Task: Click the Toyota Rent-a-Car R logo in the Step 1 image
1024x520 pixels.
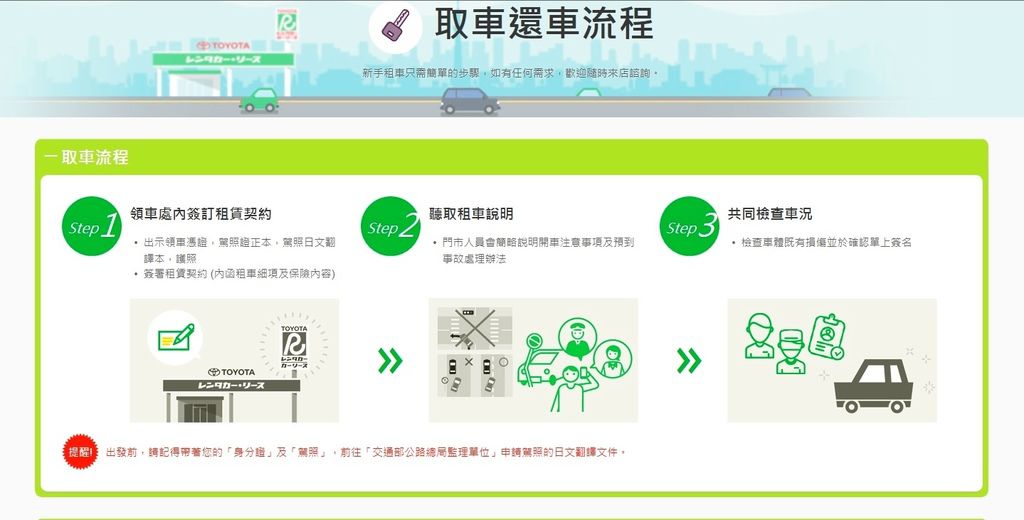Action: coord(294,347)
